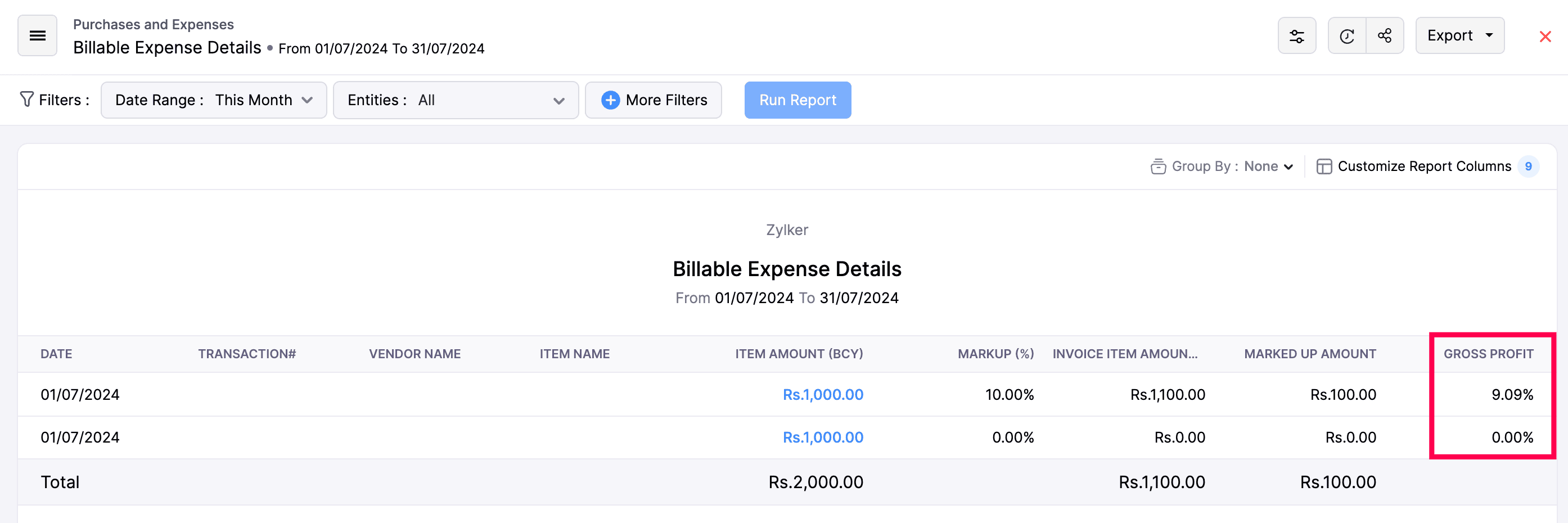Open the first Rs.1,000.00 amount link
The width and height of the screenshot is (1568, 523).
pos(822,394)
